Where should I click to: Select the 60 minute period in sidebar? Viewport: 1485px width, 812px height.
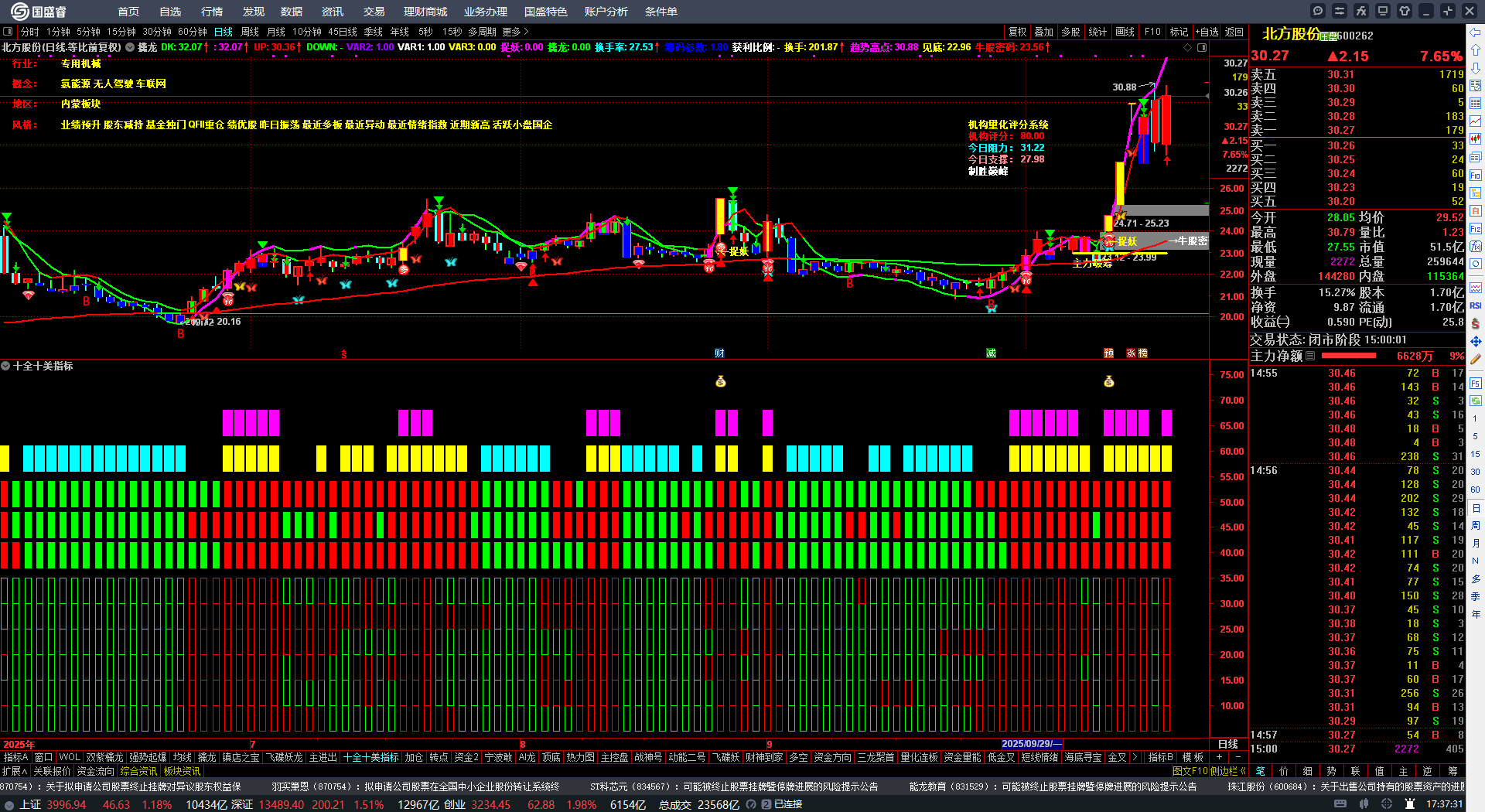coord(1476,490)
